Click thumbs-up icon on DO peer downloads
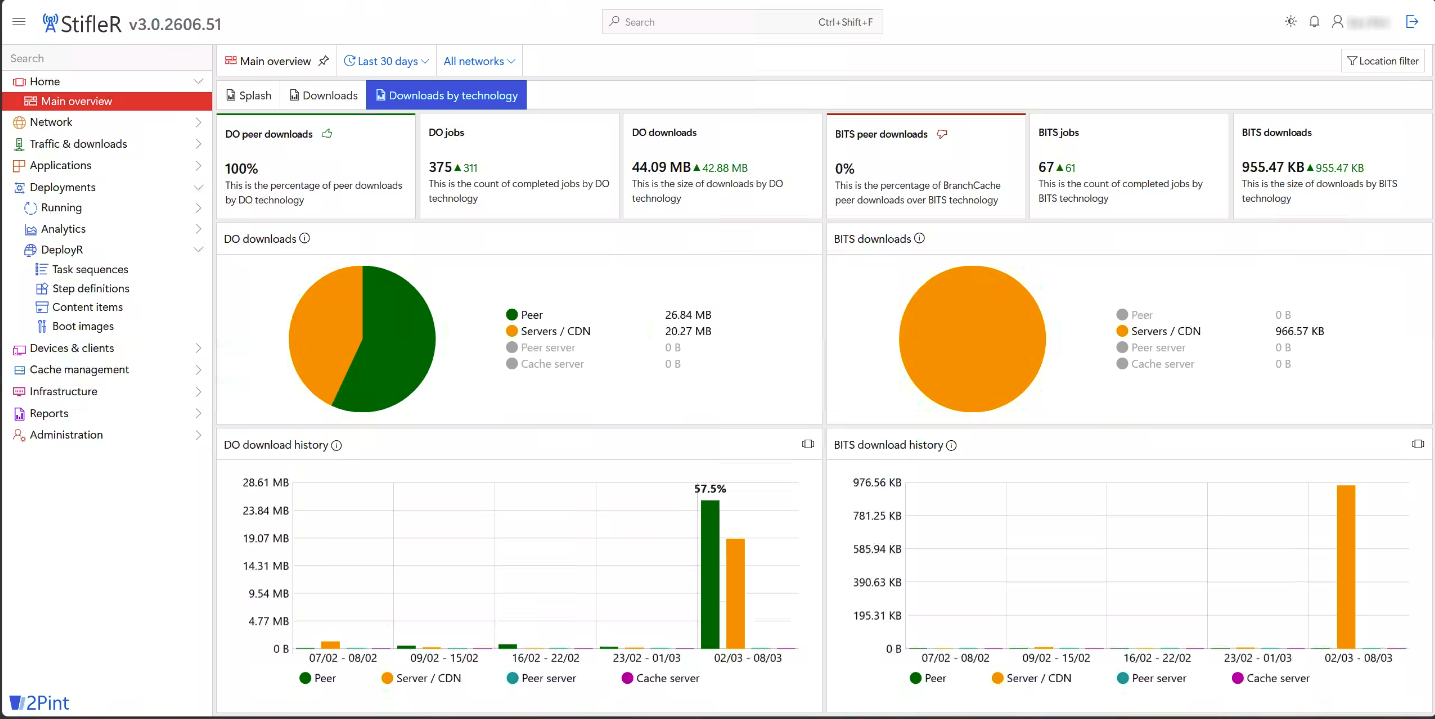 point(327,134)
